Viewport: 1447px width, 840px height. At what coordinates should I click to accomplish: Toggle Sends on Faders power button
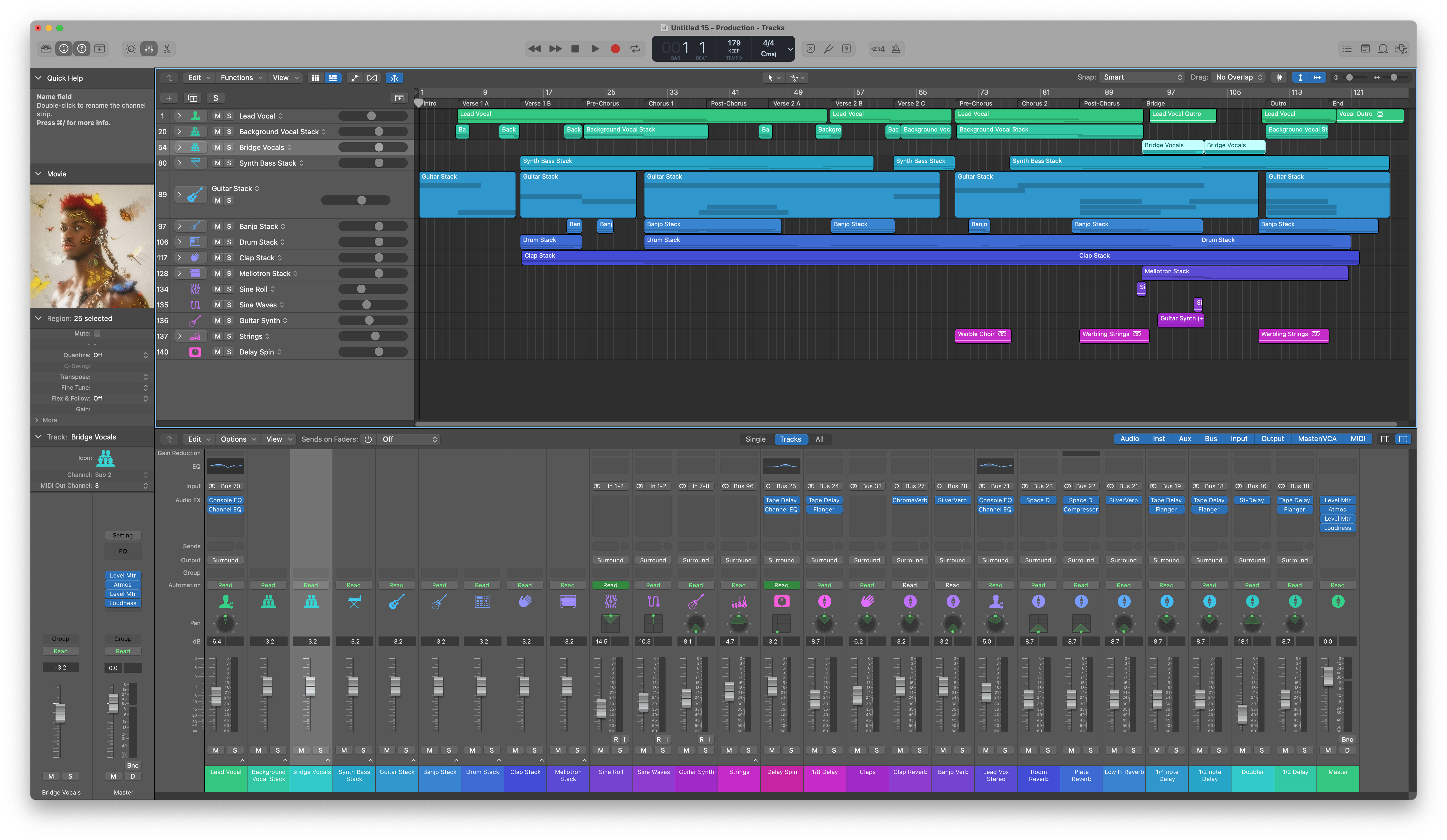tap(368, 439)
